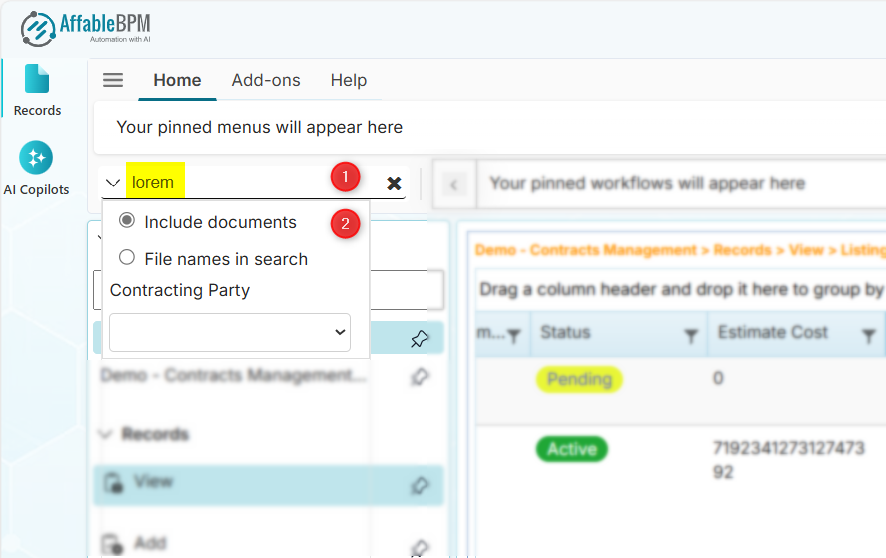Click the Add item icon
The height and width of the screenshot is (558, 886).
click(x=113, y=545)
